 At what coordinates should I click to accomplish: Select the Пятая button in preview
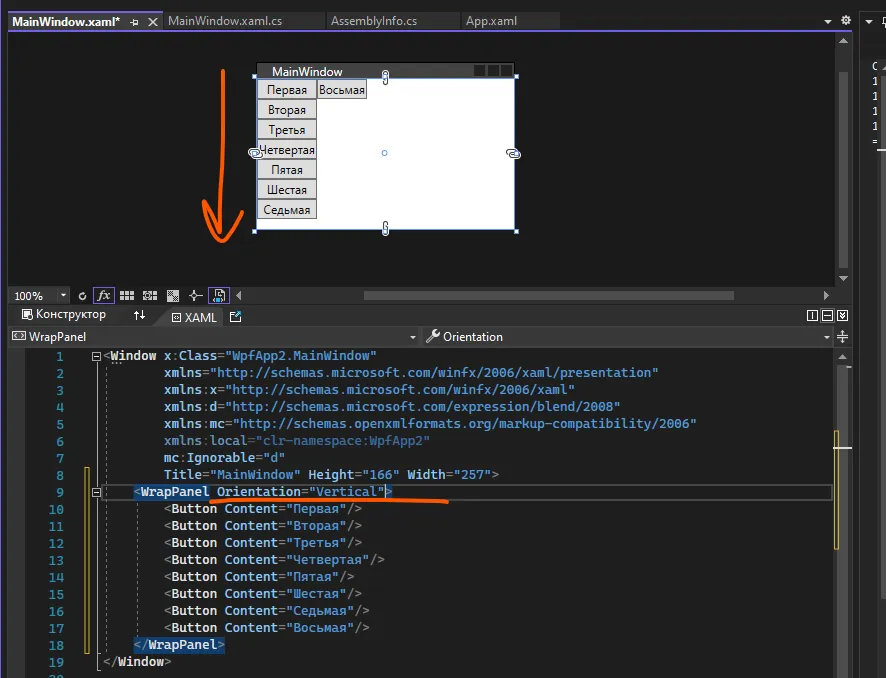(286, 170)
